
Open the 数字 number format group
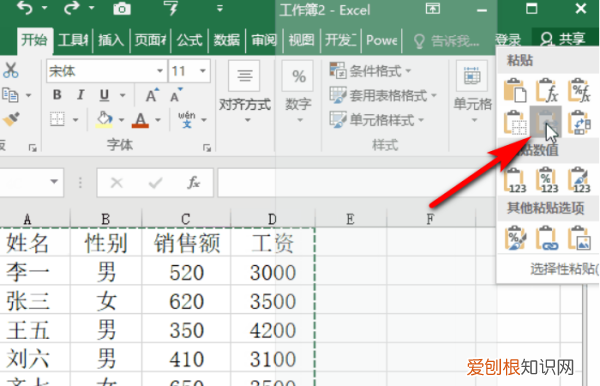[298, 92]
